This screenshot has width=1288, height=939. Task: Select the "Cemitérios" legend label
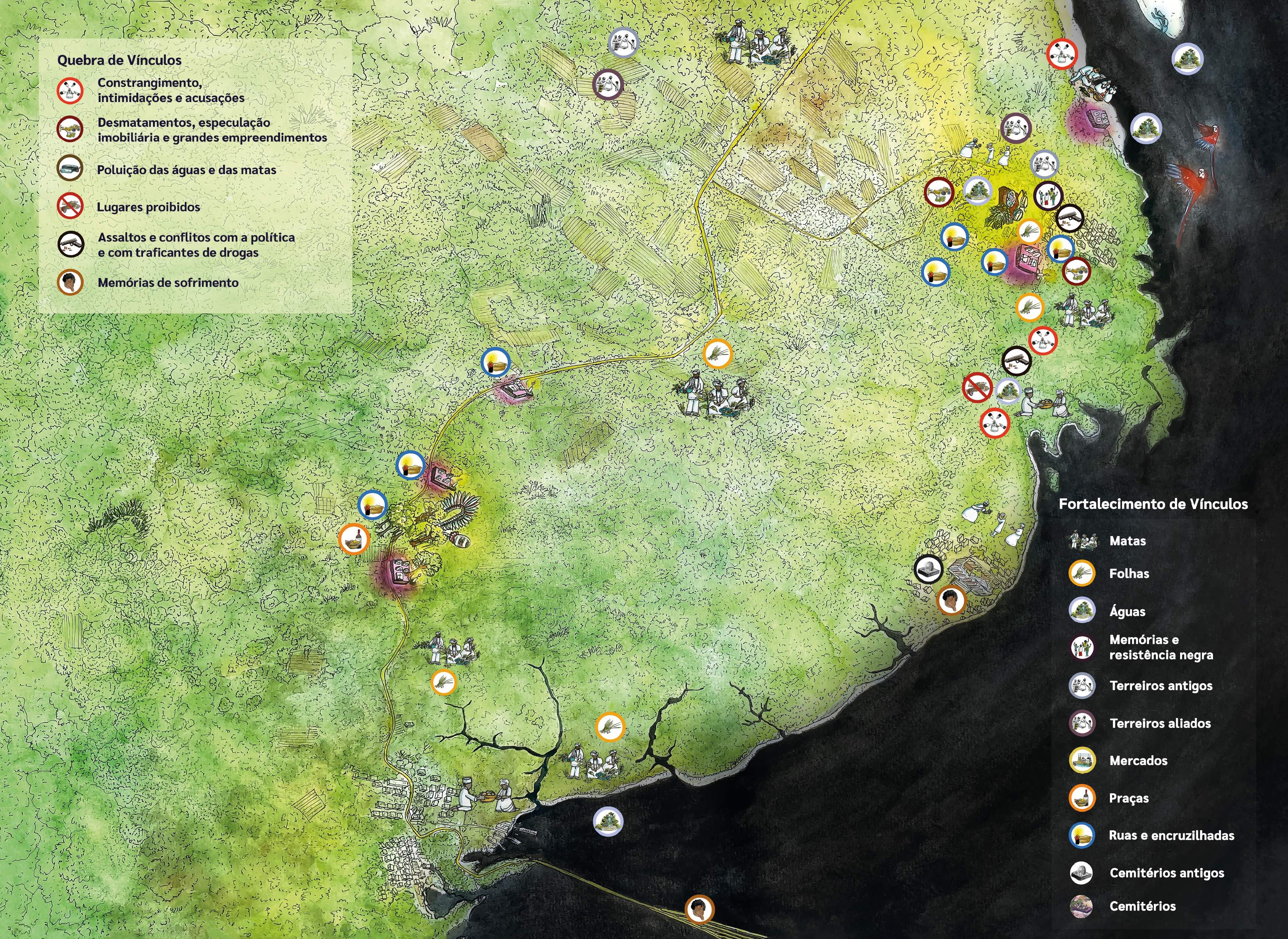click(1142, 906)
